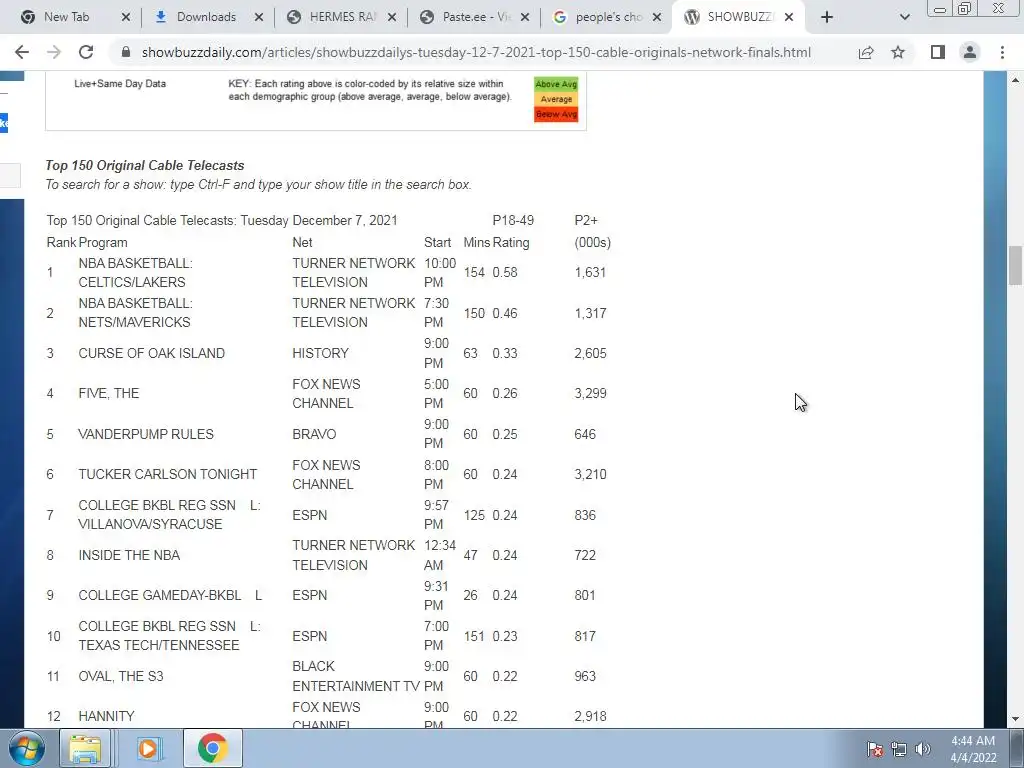Screen dimensions: 1024x768
Task: Click VANDERPUMP RULES program name
Action: tap(146, 434)
